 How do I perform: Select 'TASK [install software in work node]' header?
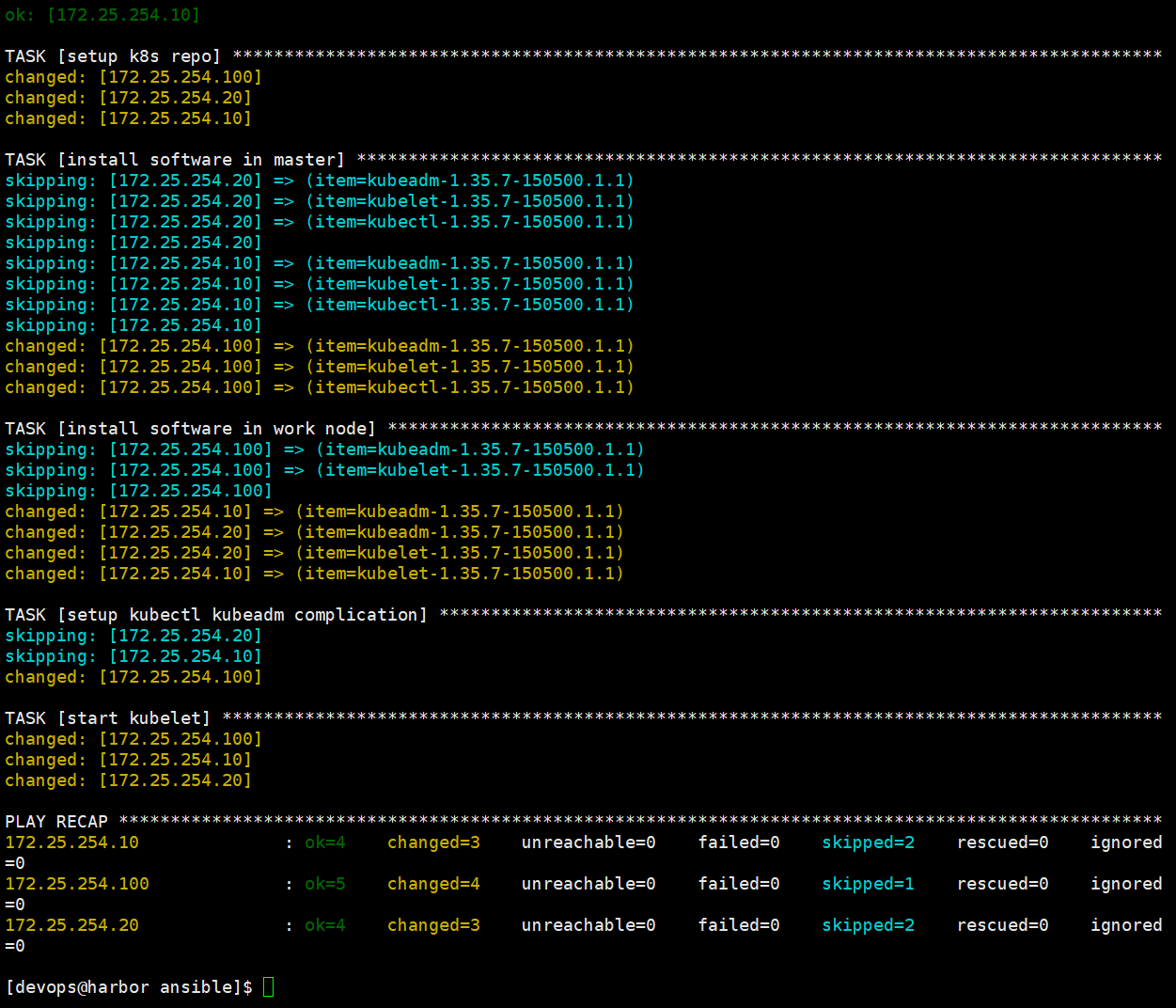pyautogui.click(x=190, y=429)
